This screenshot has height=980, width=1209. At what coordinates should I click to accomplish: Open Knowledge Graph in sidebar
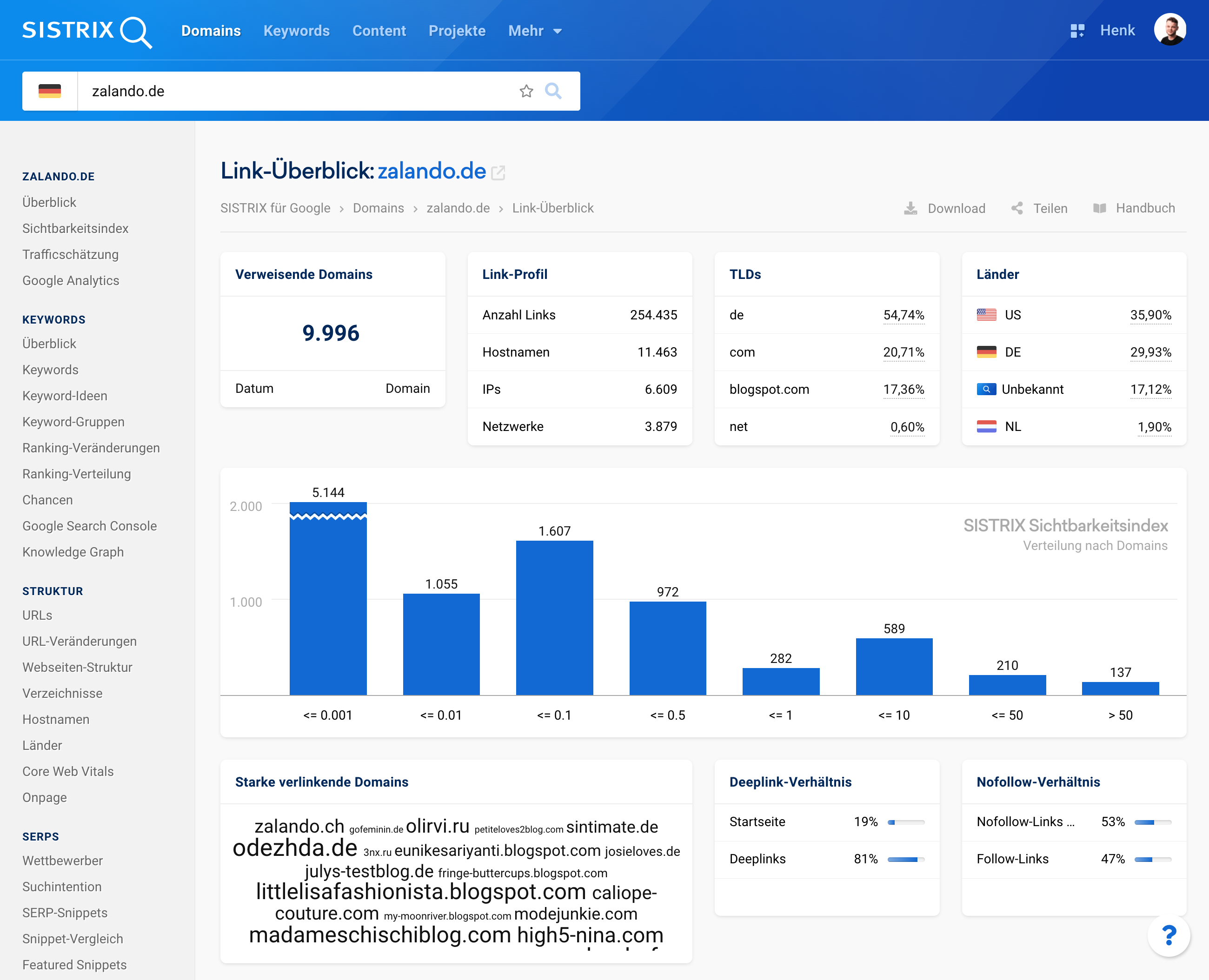pos(73,551)
